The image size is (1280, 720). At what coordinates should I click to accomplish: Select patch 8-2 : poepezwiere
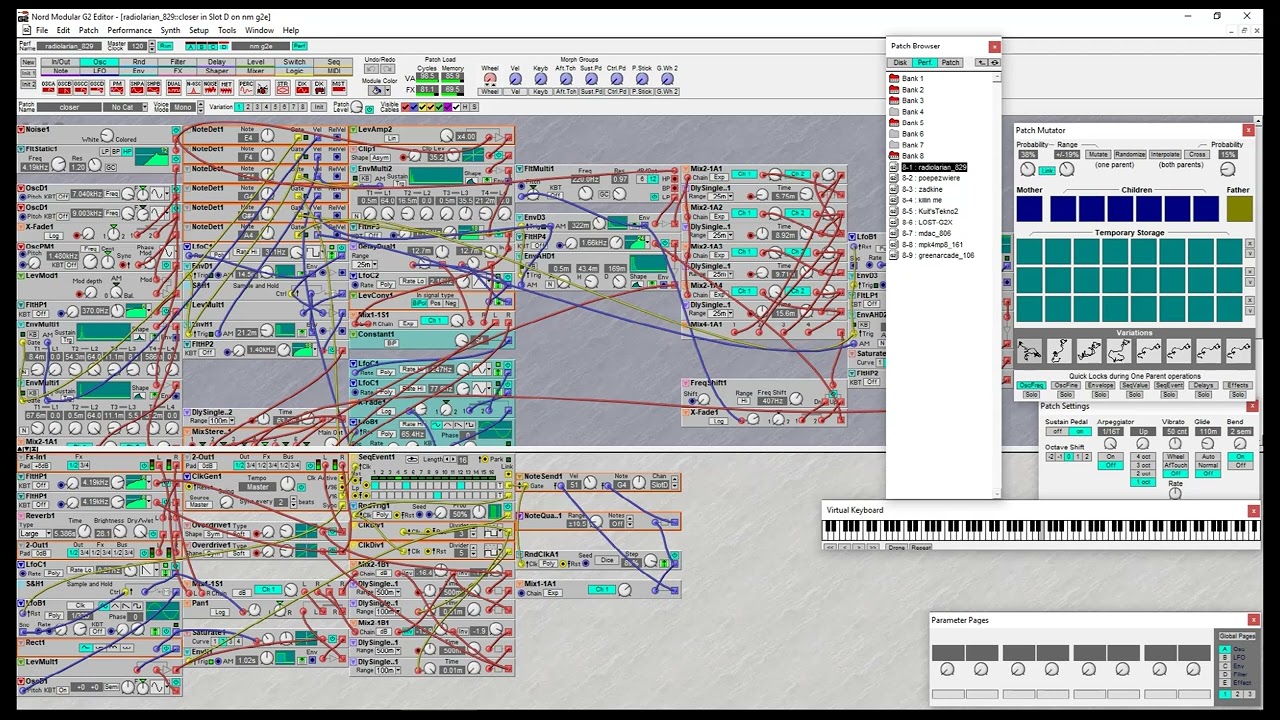pos(930,178)
